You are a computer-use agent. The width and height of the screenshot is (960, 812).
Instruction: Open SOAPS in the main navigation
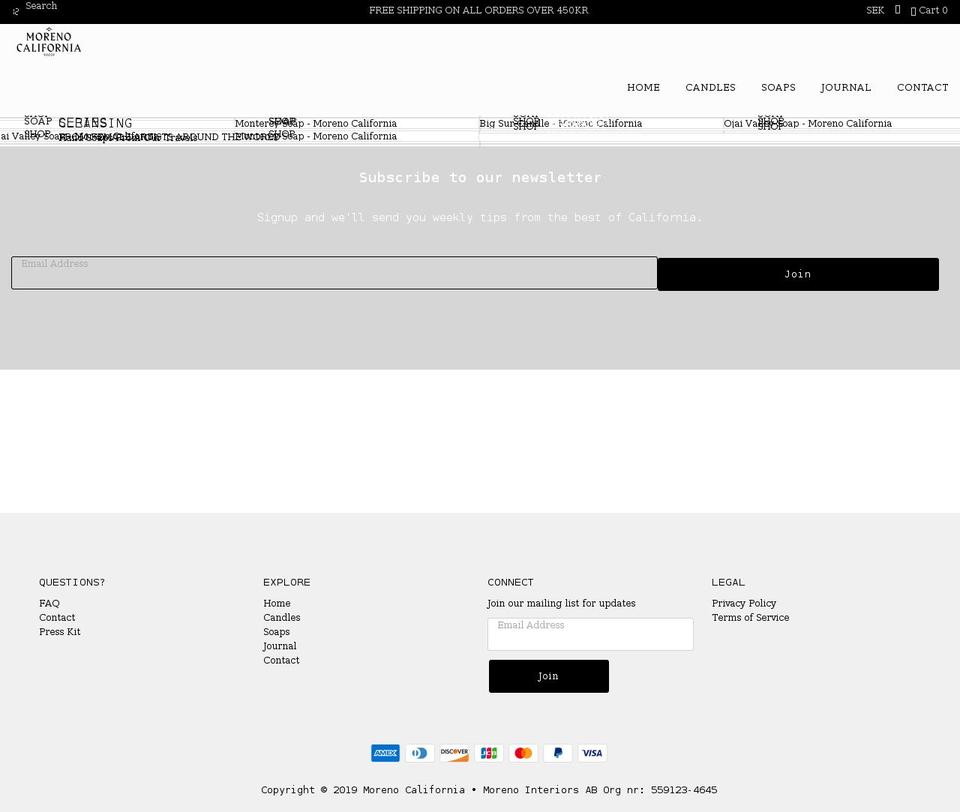pos(778,88)
